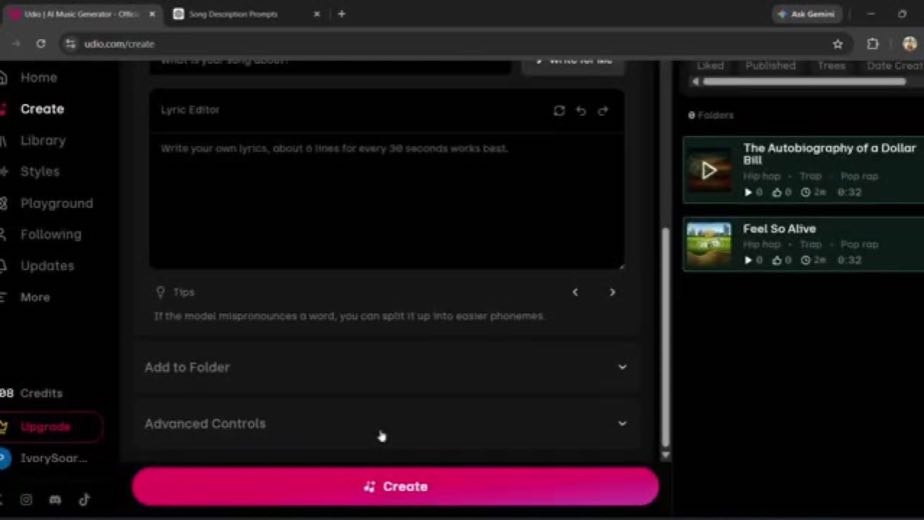Viewport: 924px width, 520px height.
Task: Open Library from the sidebar
Action: coord(42,140)
